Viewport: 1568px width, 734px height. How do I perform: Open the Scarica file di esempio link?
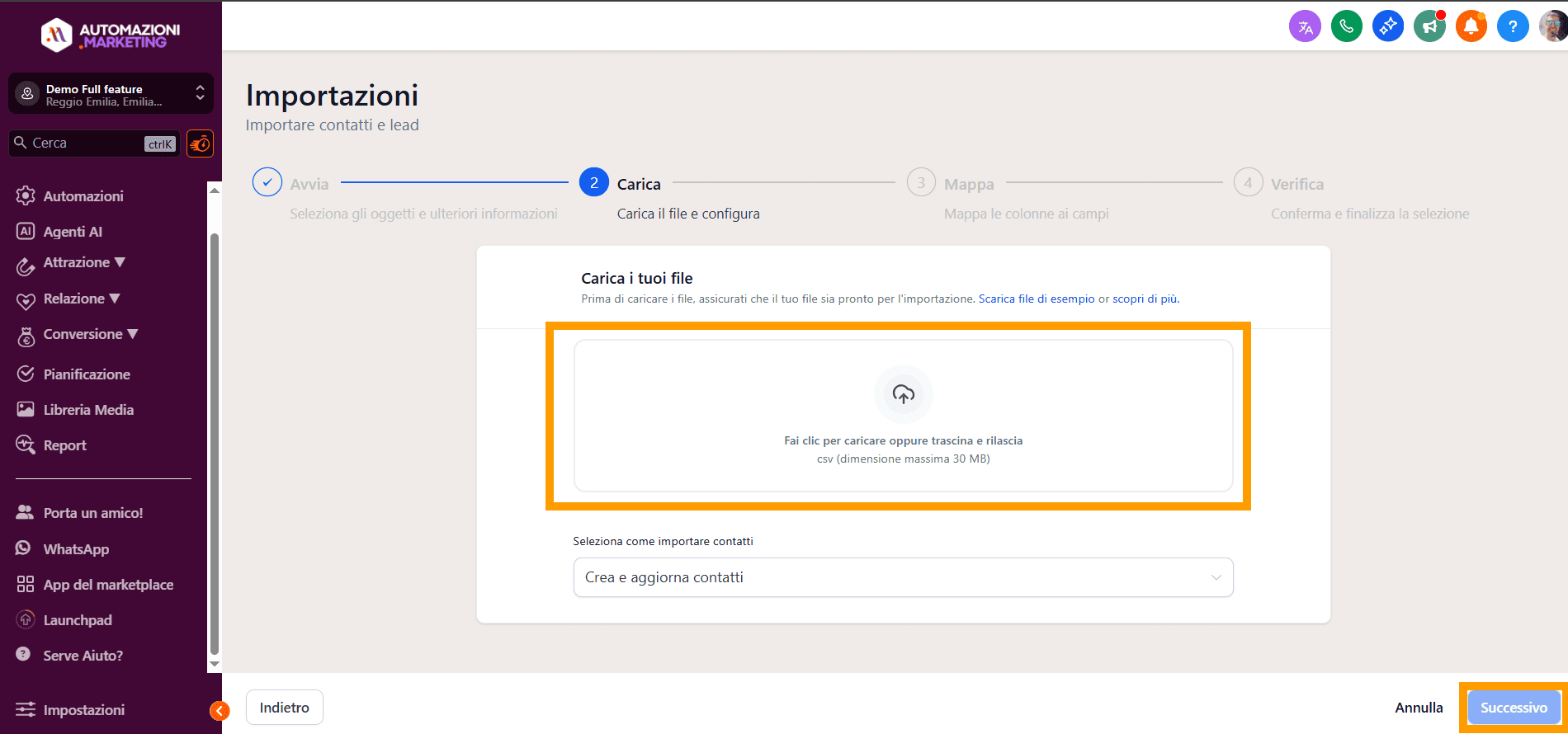tap(1037, 299)
